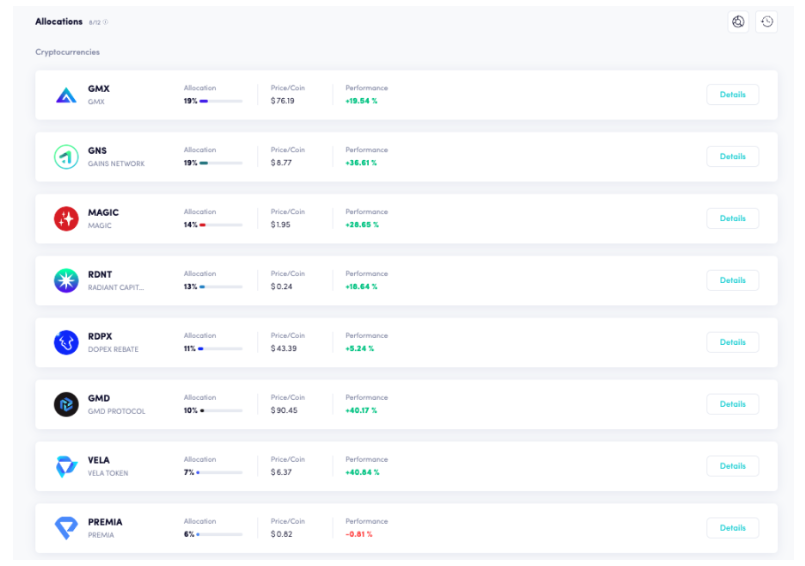The width and height of the screenshot is (805, 566).
Task: Open Details for GNS Gains Network
Action: click(x=733, y=157)
